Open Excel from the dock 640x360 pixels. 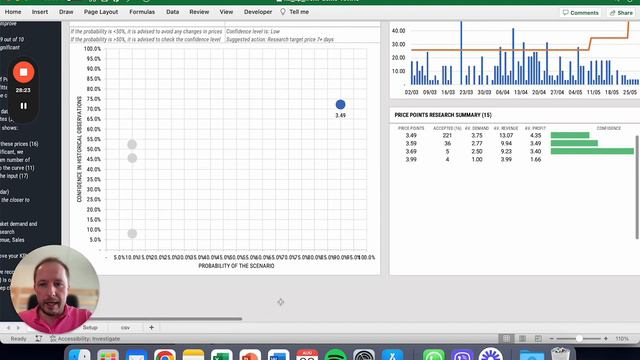click(x=222, y=355)
